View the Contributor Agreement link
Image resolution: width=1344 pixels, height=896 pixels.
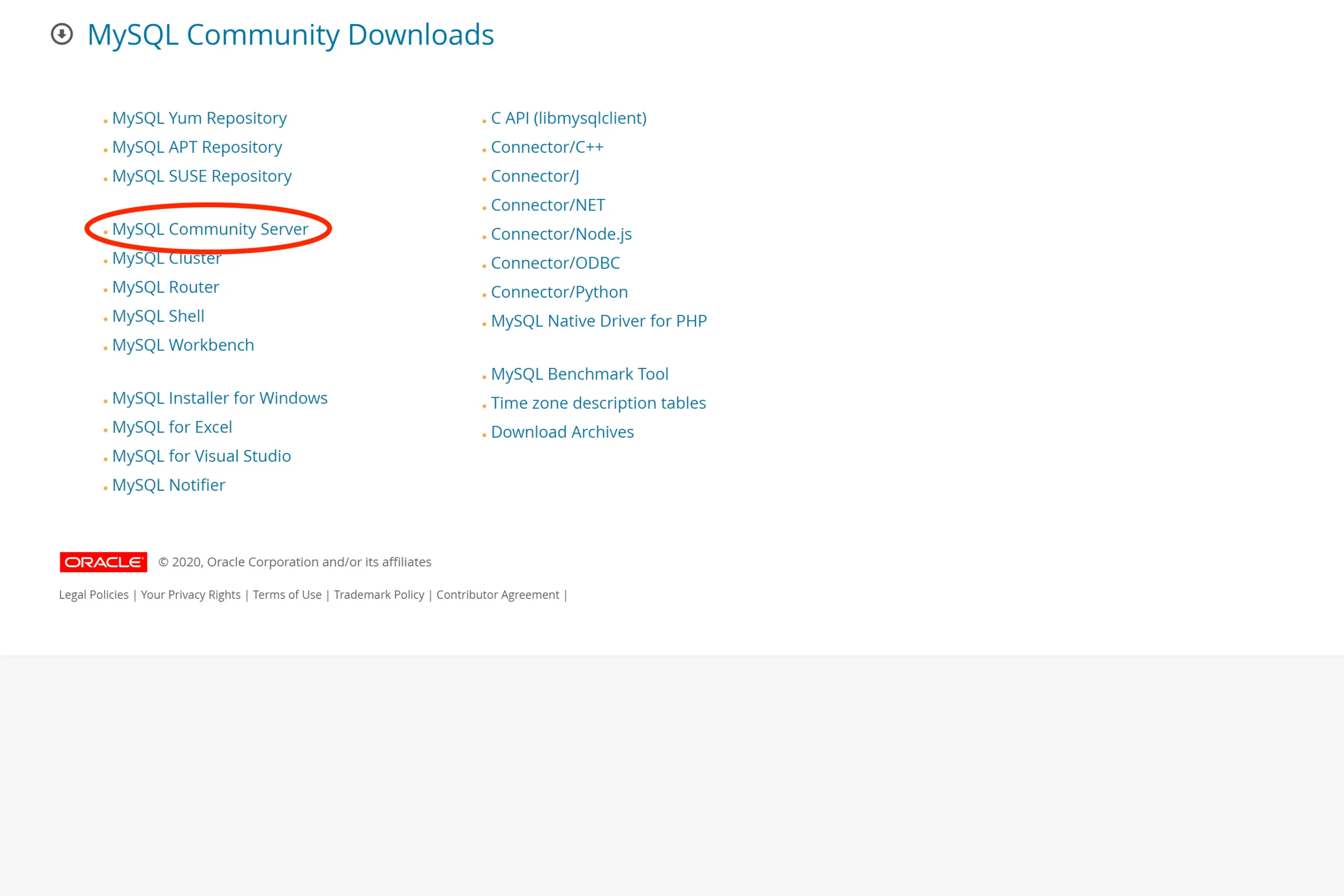point(498,595)
